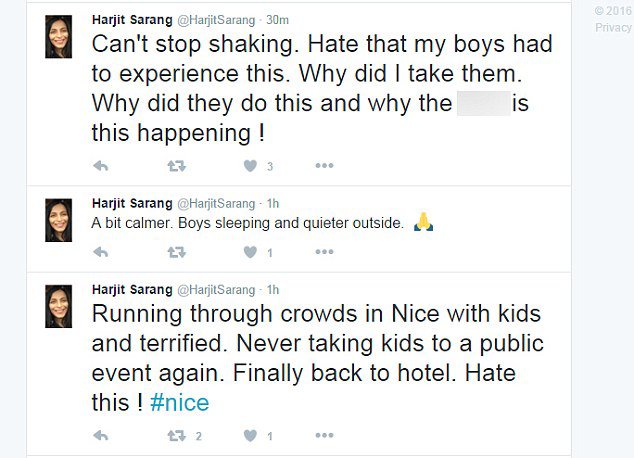Open more options on "Can't stop shaking" tweet
The height and width of the screenshot is (458, 634).
[324, 165]
